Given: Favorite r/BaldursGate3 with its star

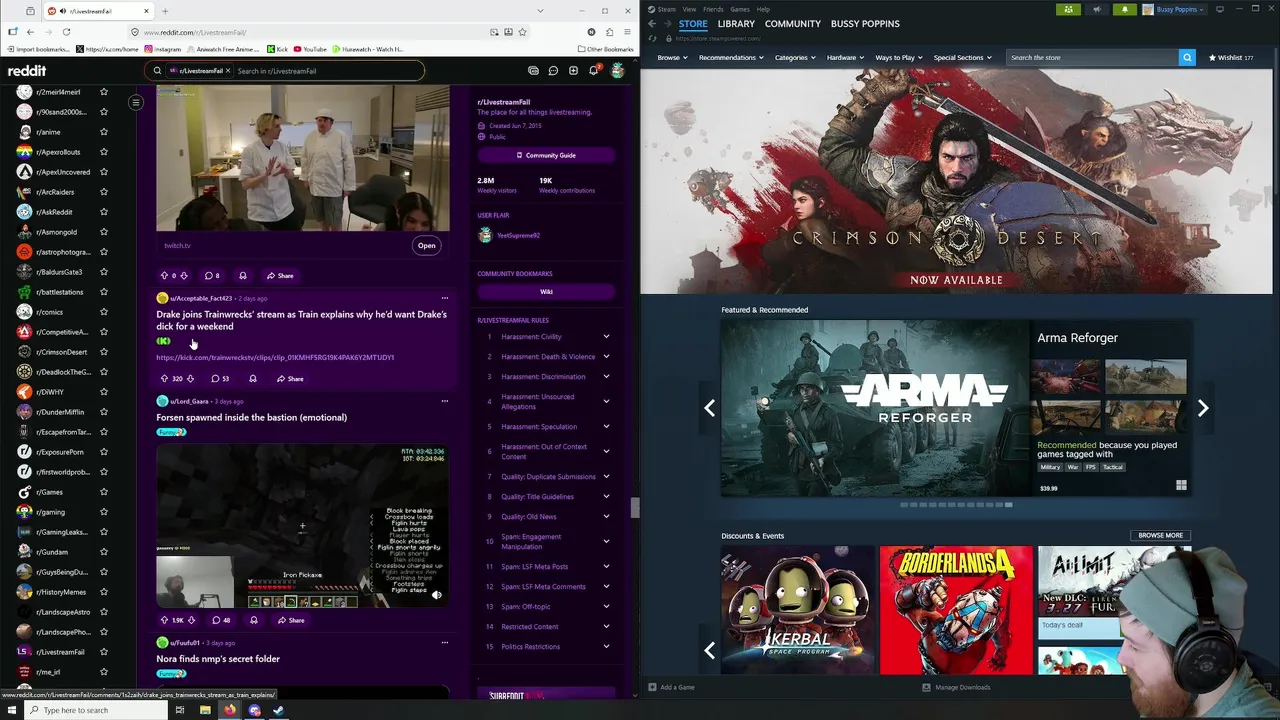Looking at the screenshot, I should [x=103, y=272].
